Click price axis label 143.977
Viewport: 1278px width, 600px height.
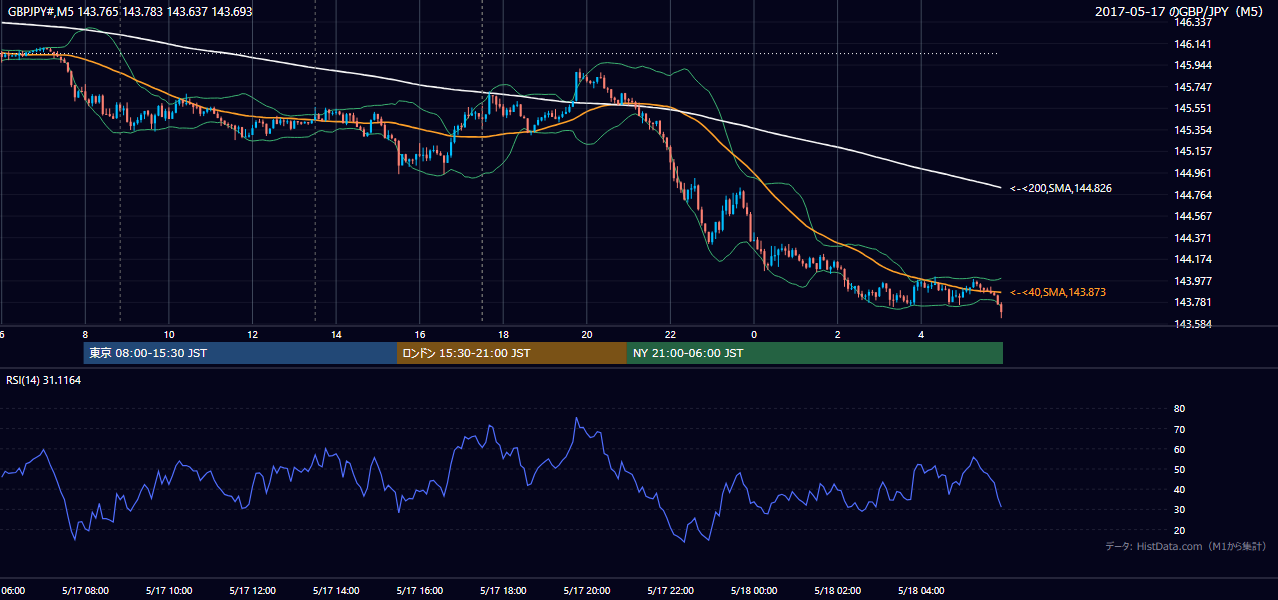point(1192,281)
